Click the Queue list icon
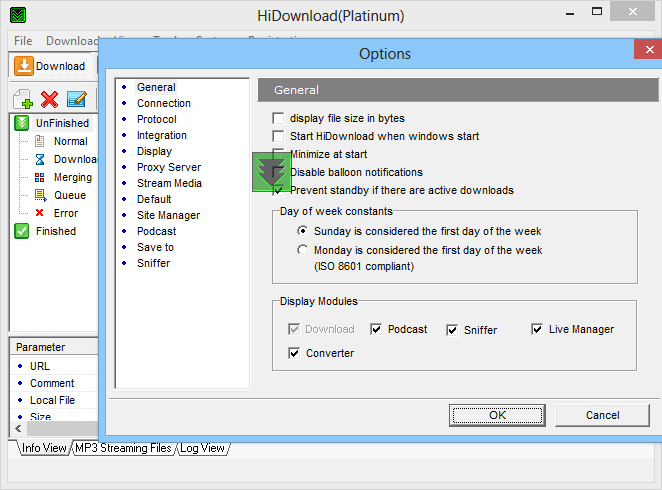 (x=40, y=195)
